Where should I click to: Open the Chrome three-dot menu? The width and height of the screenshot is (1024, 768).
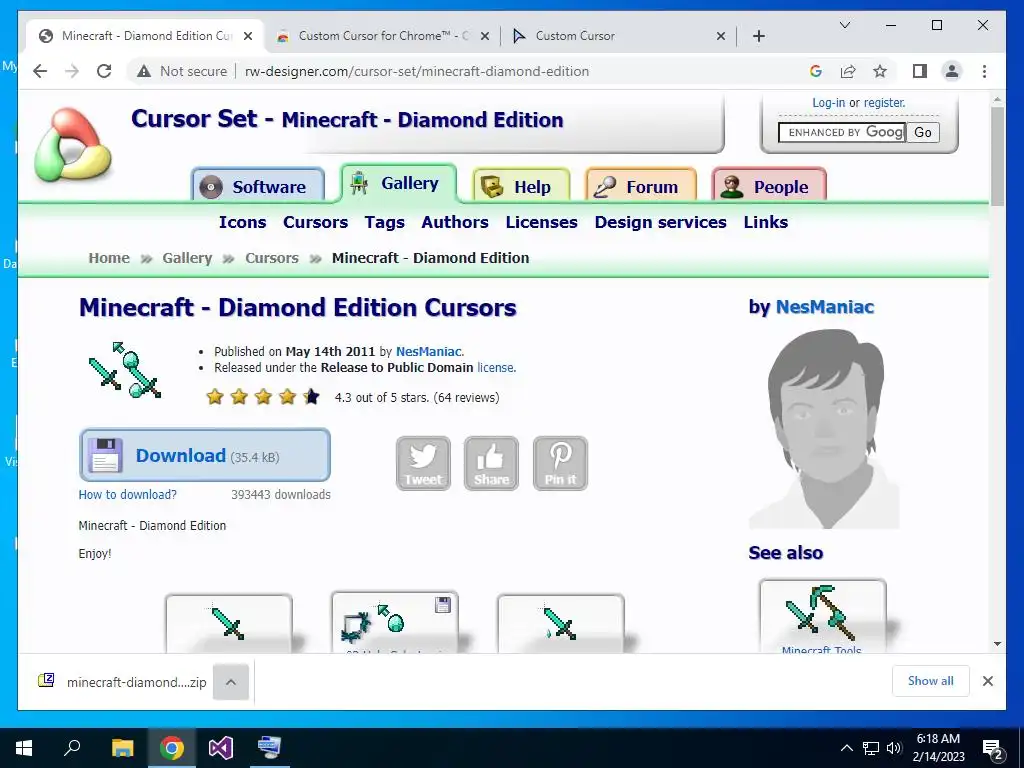(984, 71)
